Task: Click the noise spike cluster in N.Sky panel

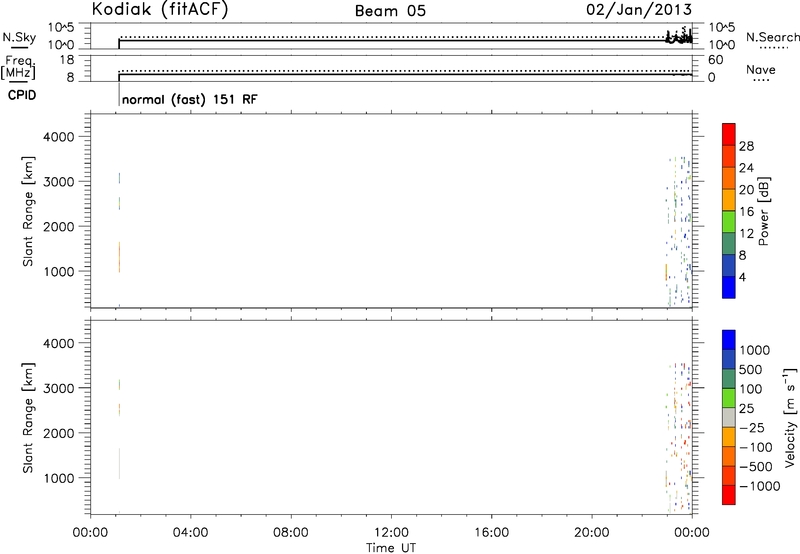Action: click(x=679, y=36)
